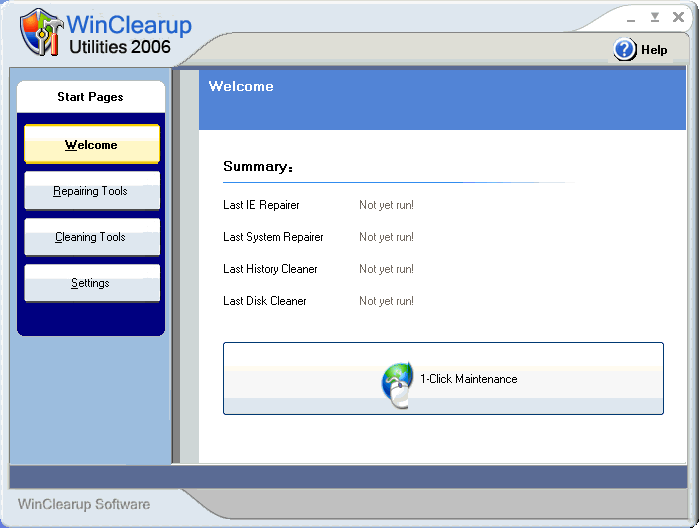Screen dimensions: 699x528
Task: Click the Last System Repairer label
Action: pyautogui.click(x=273, y=237)
